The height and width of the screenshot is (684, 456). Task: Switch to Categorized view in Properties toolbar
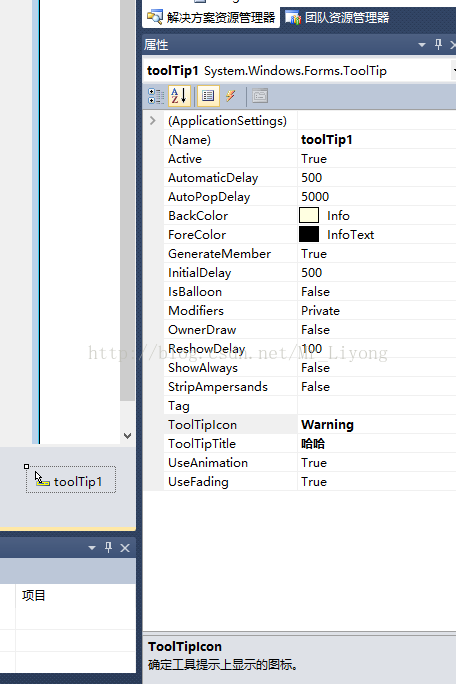pyautogui.click(x=156, y=96)
